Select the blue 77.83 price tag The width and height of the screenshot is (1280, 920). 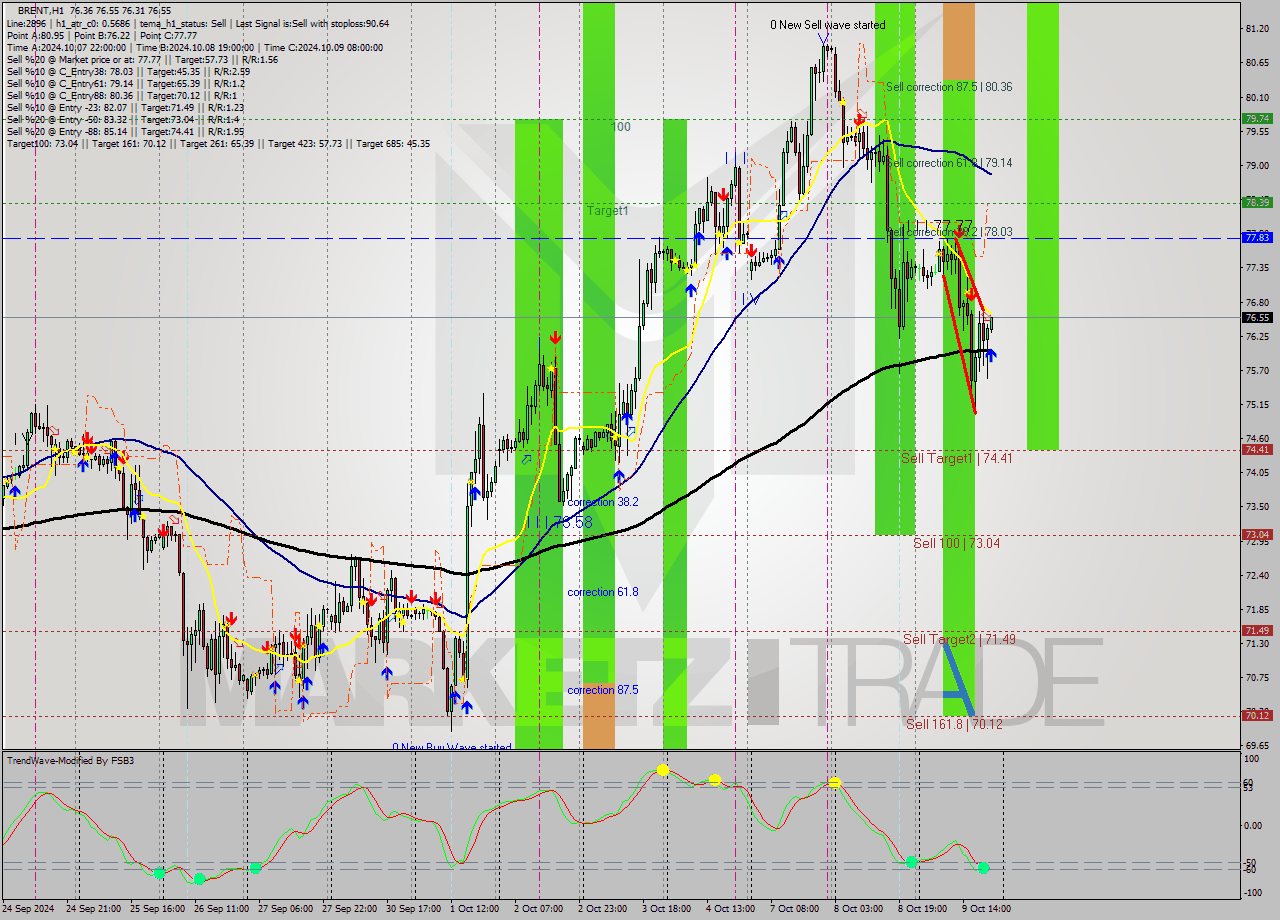coord(1256,237)
